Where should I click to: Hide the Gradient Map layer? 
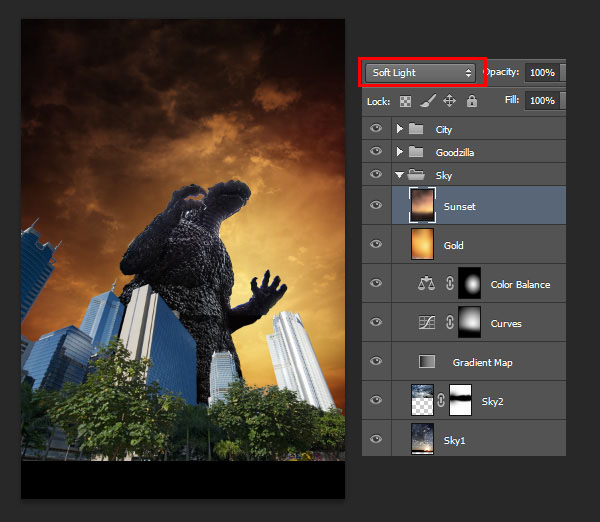(x=376, y=361)
